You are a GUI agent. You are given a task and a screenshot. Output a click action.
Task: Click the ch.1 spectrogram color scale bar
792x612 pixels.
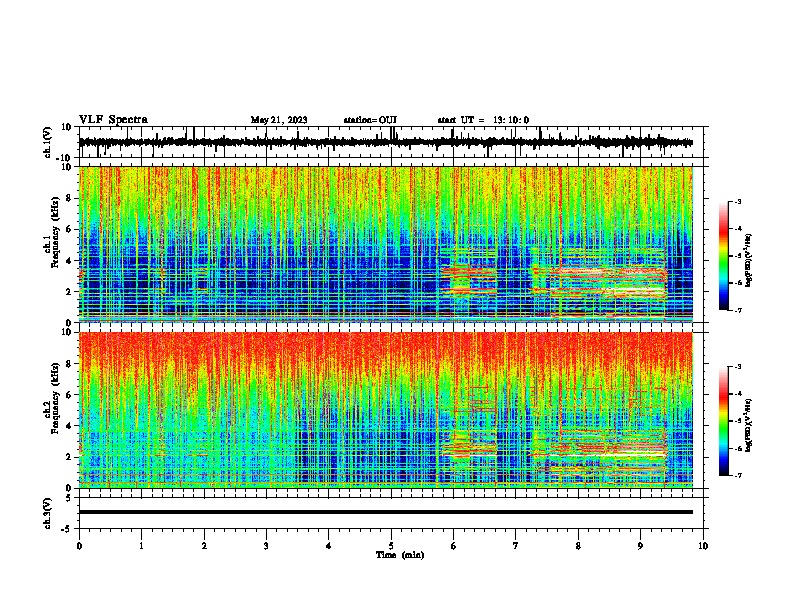[724, 256]
